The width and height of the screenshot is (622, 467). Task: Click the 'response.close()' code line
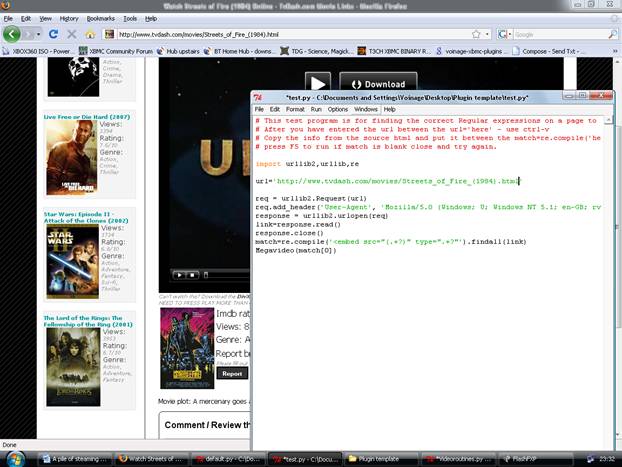pyautogui.click(x=290, y=233)
